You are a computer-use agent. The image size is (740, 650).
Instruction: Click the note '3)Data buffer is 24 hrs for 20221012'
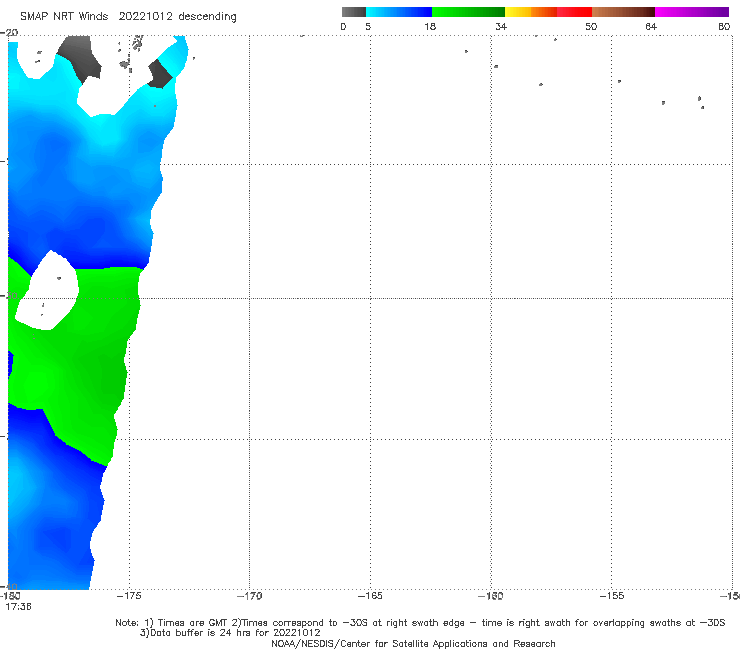tap(230, 633)
